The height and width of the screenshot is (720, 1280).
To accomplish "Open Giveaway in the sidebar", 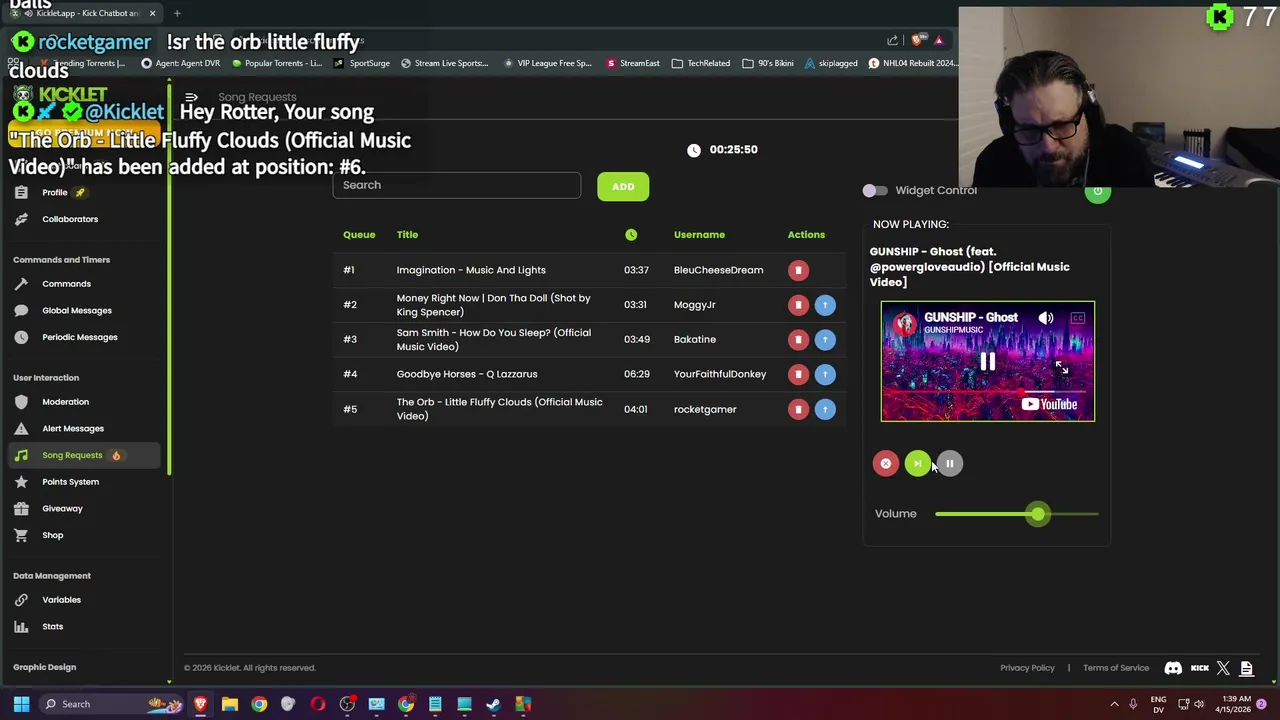I will tap(62, 509).
